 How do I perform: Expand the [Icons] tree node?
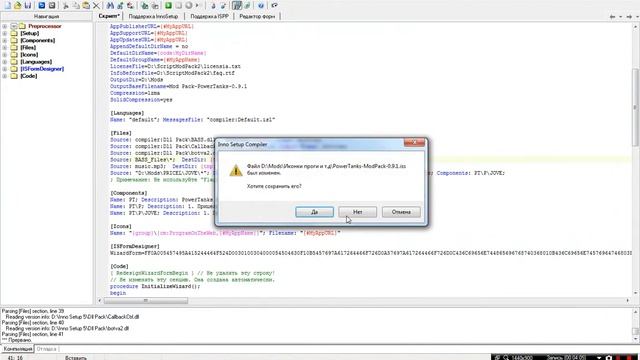coord(4,55)
